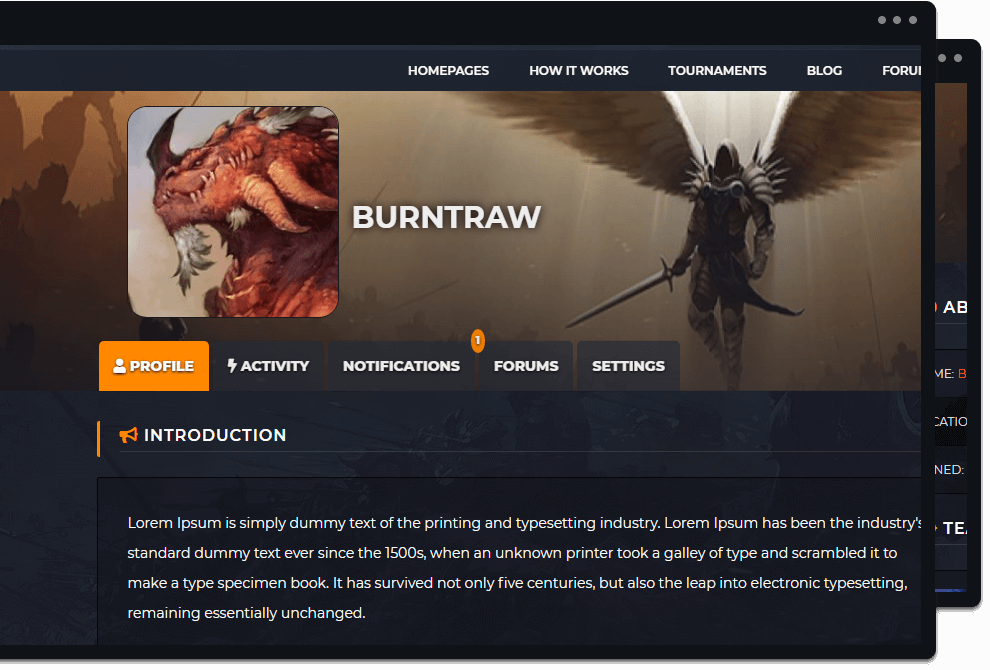Click the megaphone icon next to Introduction
Screen dimensions: 990x670
pyautogui.click(x=129, y=435)
